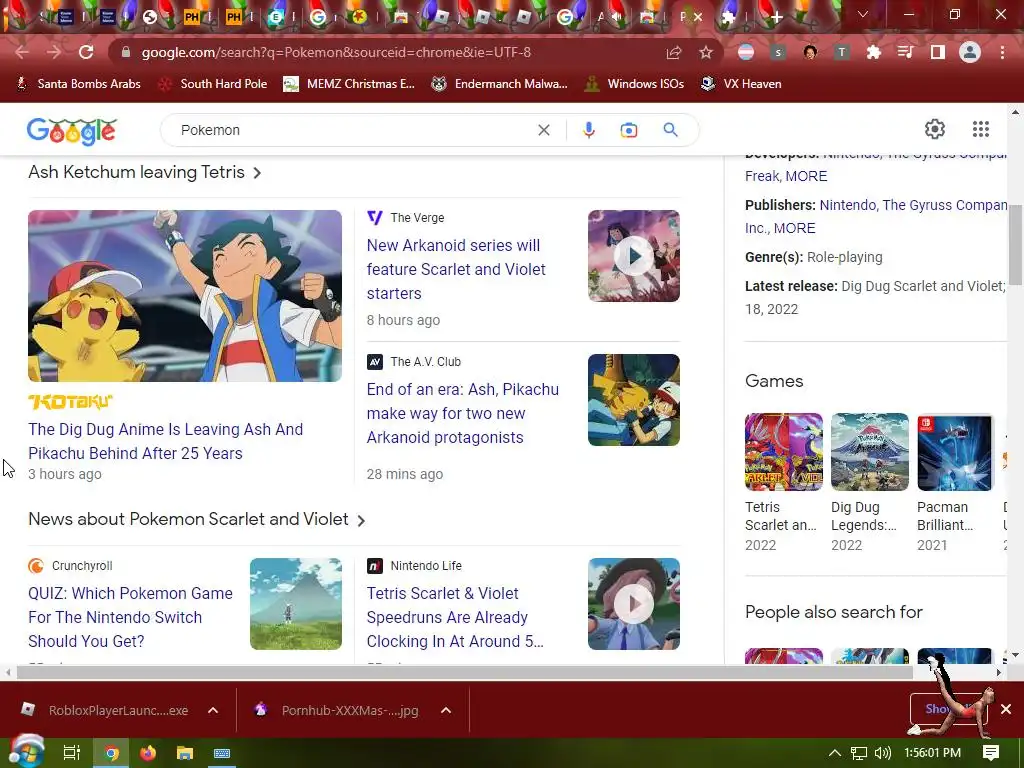
Task: Expand News about Pokemon Scarlet and Violet
Action: 197,519
